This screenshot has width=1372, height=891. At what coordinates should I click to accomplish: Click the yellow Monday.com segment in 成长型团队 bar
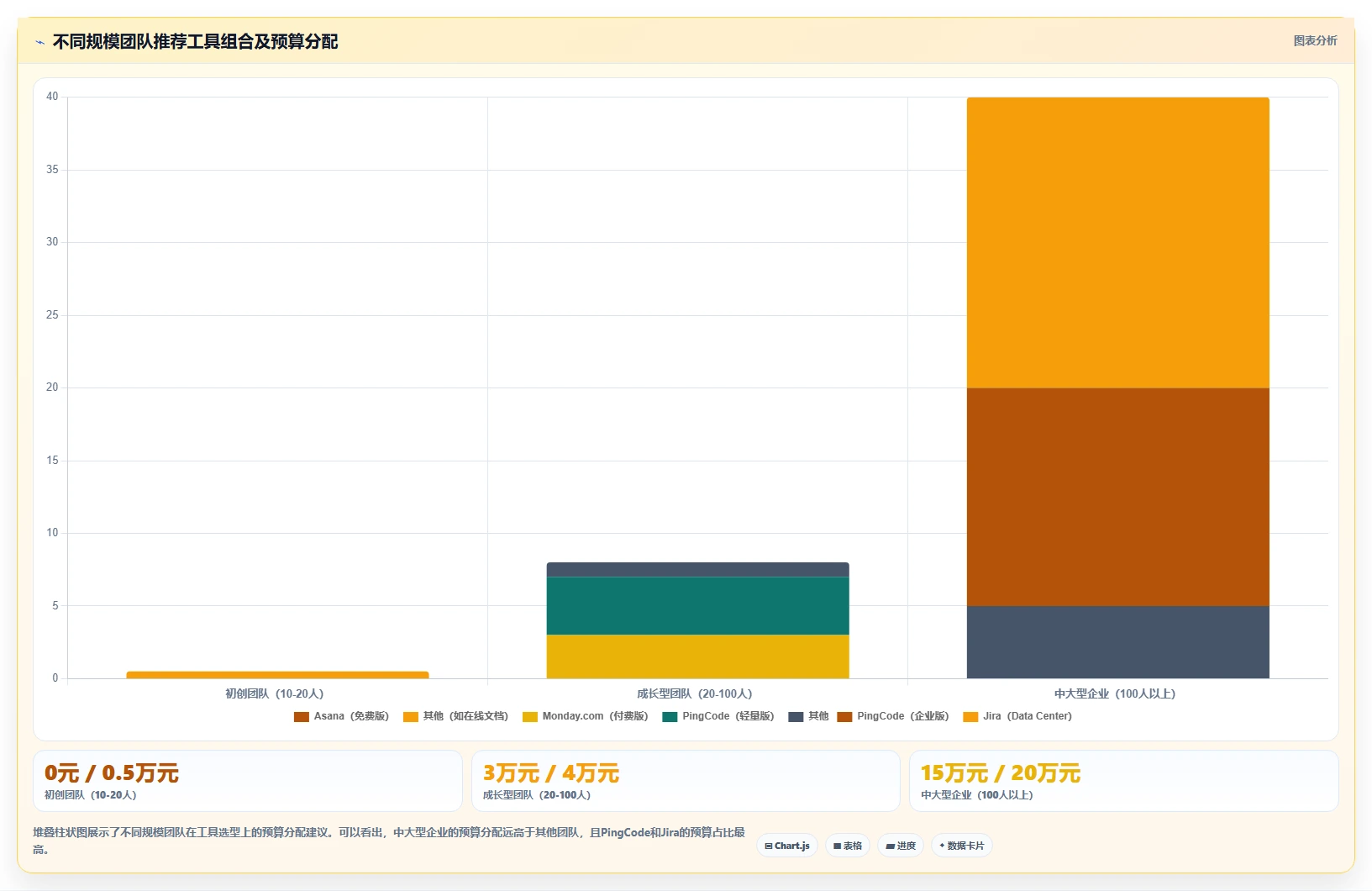point(697,656)
